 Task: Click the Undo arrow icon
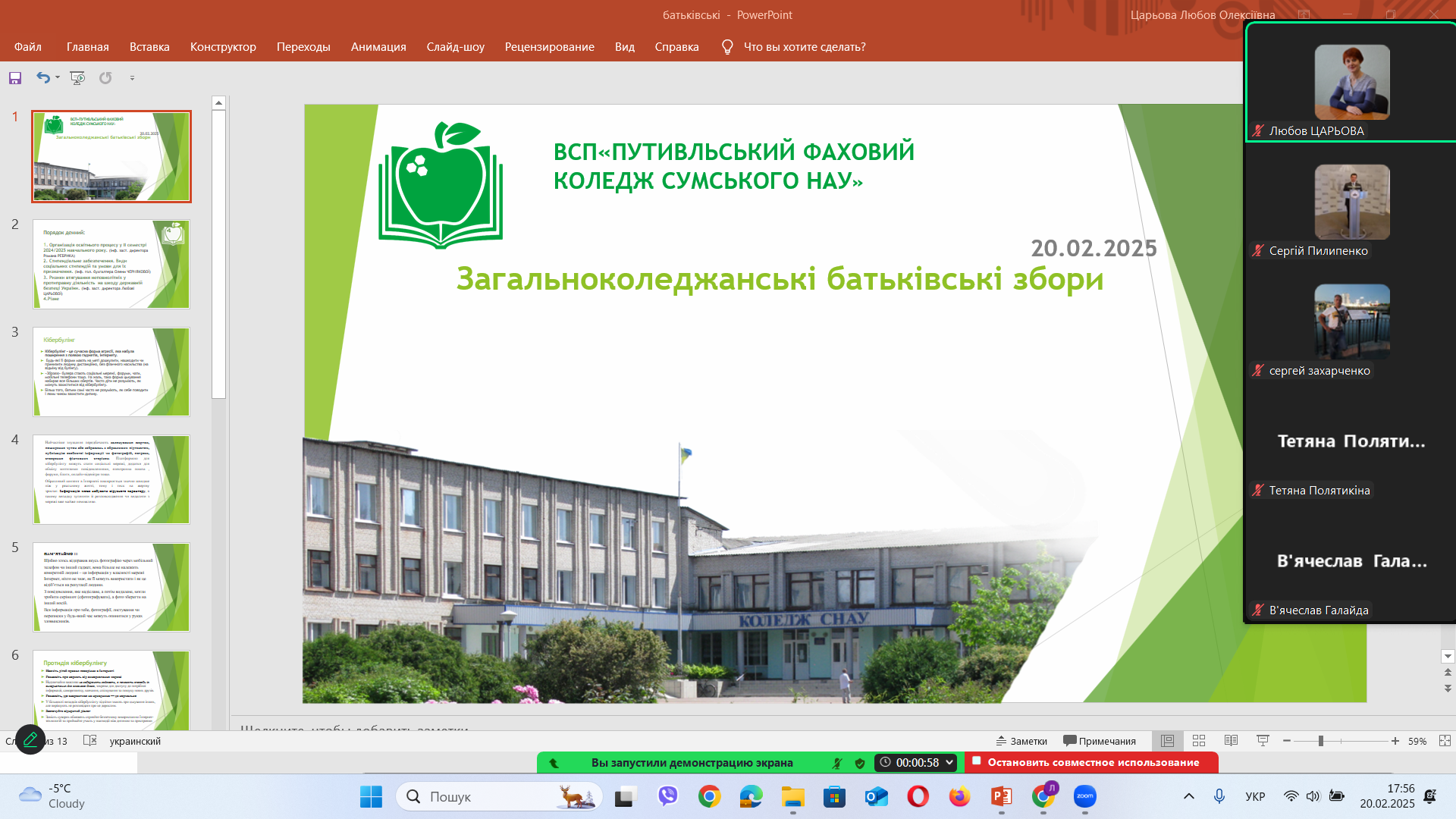43,77
